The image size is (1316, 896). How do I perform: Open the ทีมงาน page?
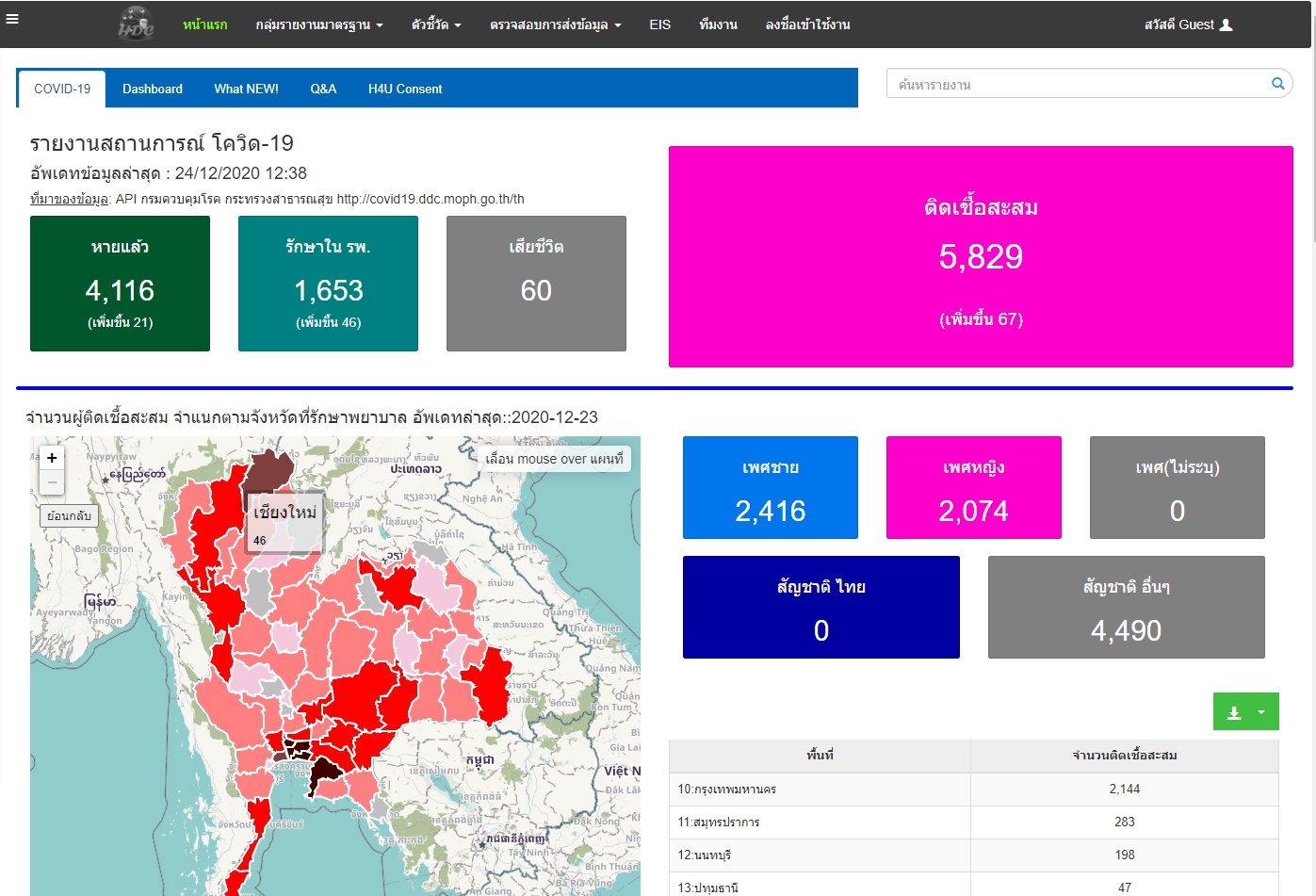718,24
